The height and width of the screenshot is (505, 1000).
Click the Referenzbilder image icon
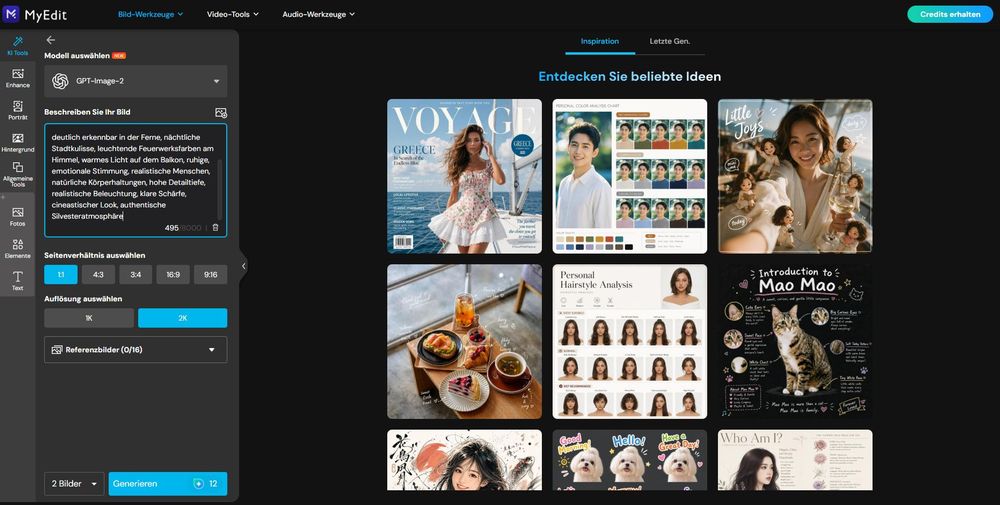[x=57, y=349]
